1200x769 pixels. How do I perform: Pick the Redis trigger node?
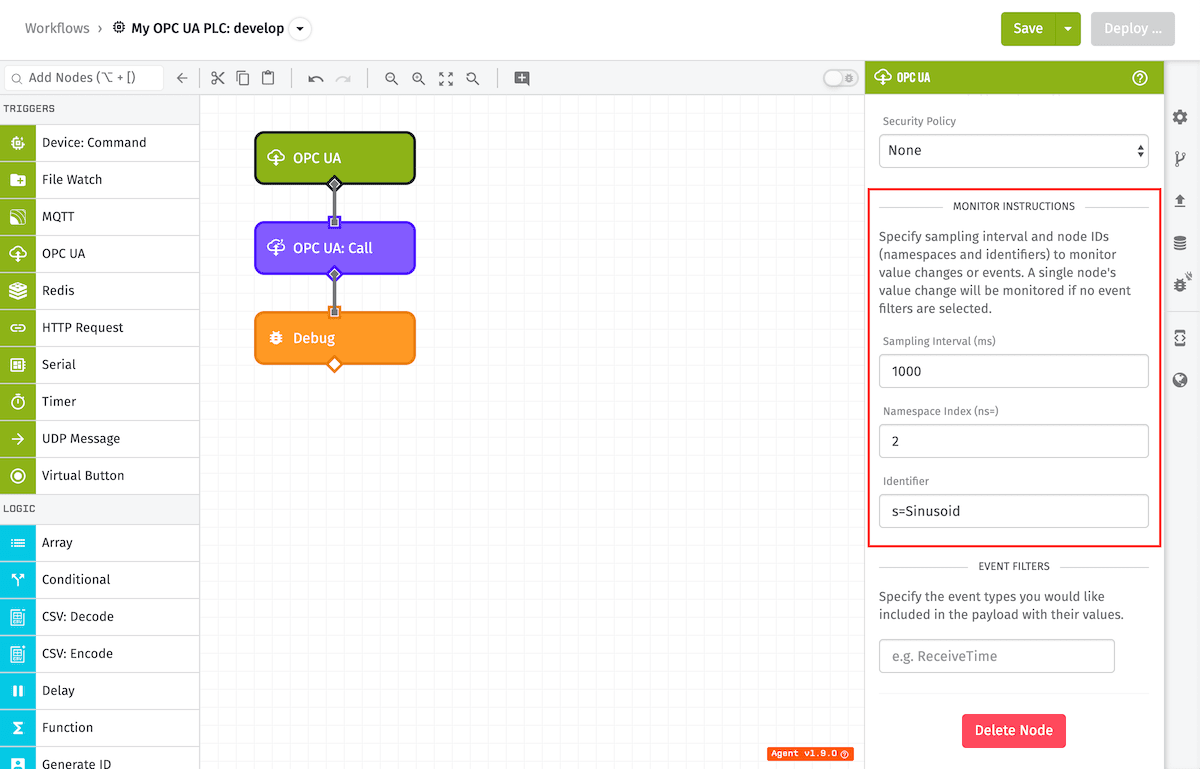(100, 291)
